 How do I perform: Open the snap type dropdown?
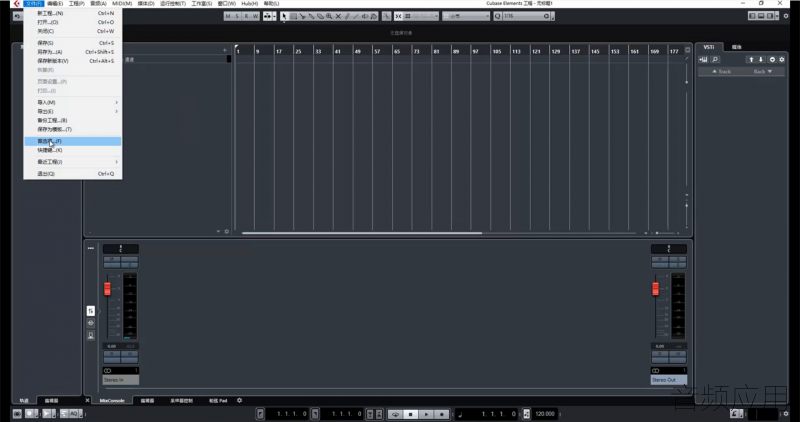tap(421, 16)
